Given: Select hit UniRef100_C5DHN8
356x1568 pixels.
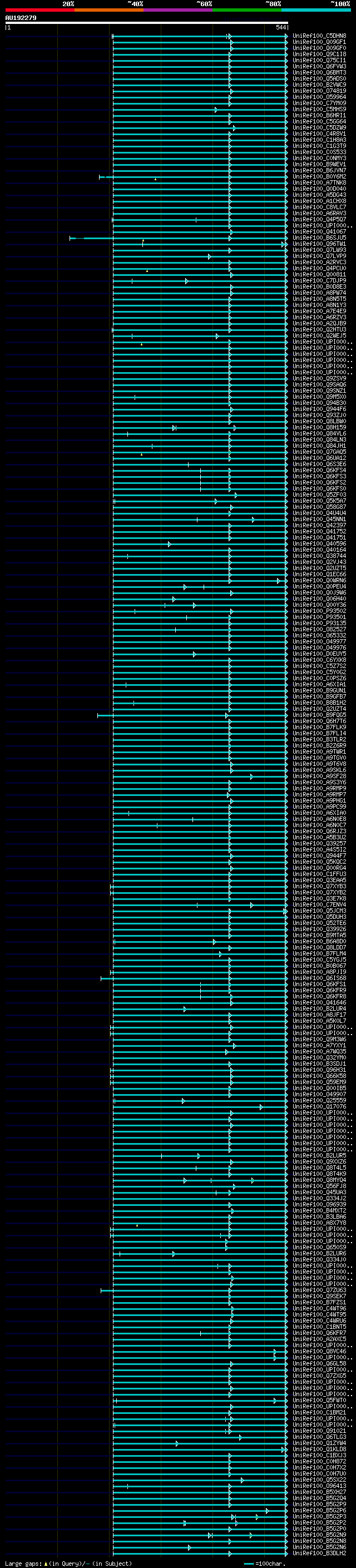Looking at the screenshot, I should pyautogui.click(x=319, y=36).
